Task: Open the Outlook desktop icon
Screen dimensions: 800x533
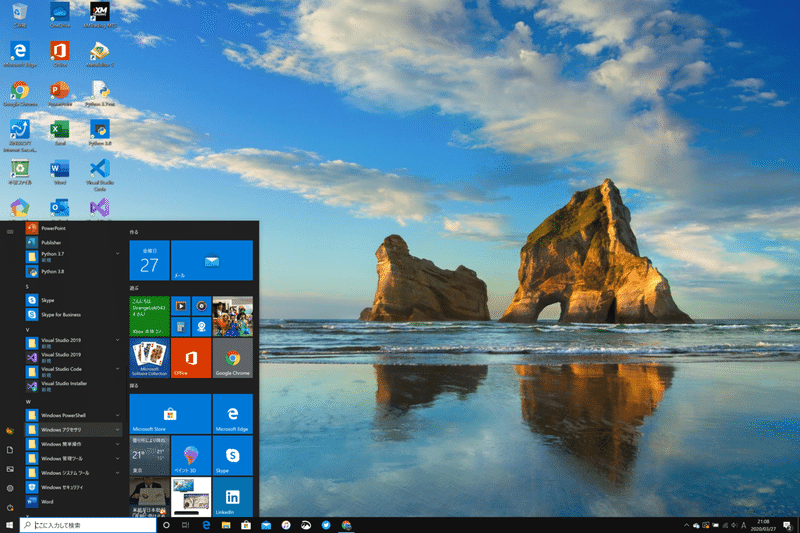Action: click(x=60, y=208)
